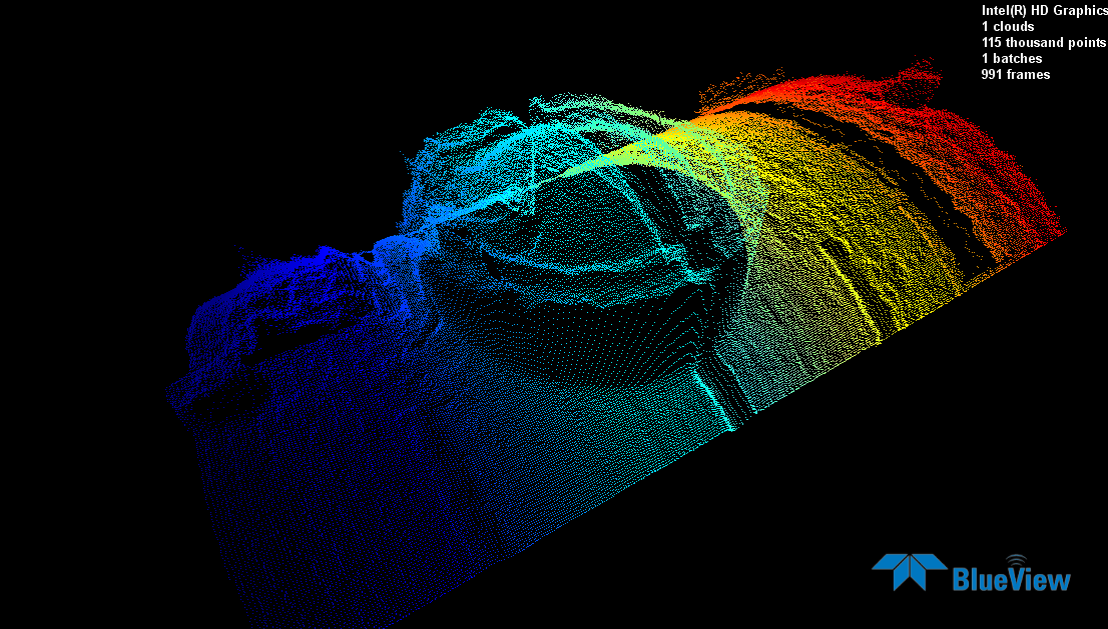Click the "Intel(R) HD Graphics" overlay text

[1044, 11]
